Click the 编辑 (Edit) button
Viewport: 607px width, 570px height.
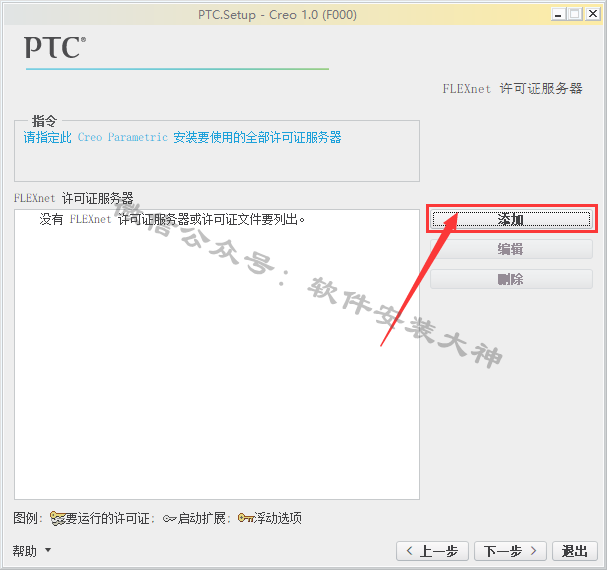point(511,249)
